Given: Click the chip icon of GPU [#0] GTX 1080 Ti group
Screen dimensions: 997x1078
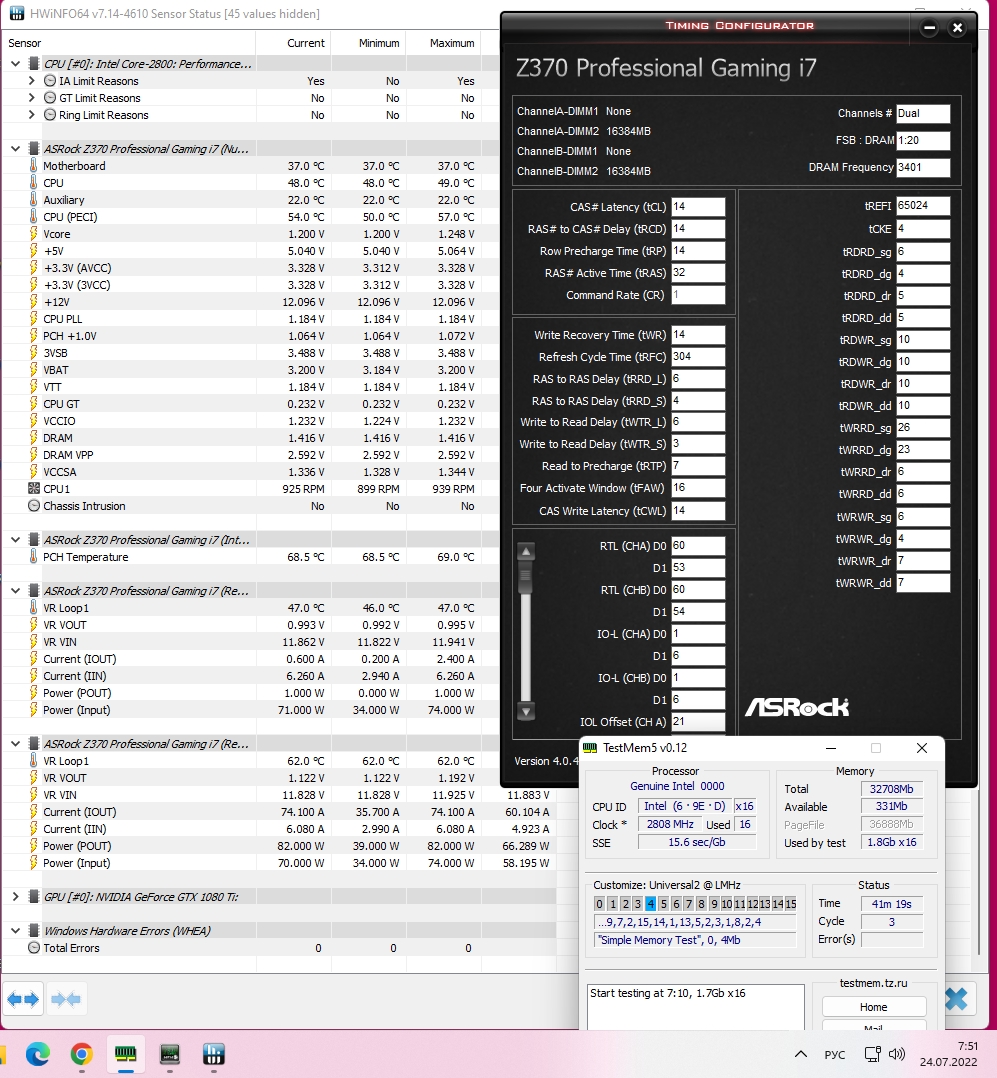Looking at the screenshot, I should 34,896.
